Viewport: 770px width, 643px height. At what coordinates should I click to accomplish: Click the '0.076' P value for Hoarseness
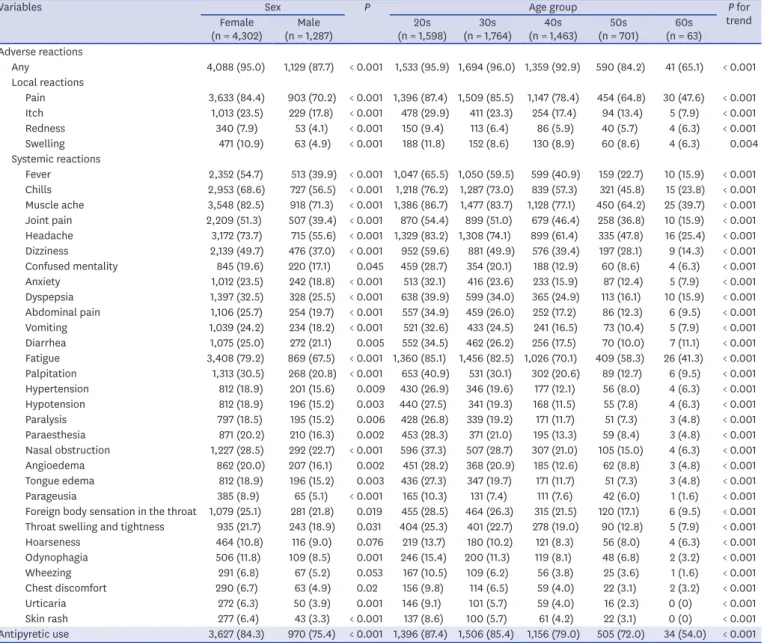[x=370, y=542]
